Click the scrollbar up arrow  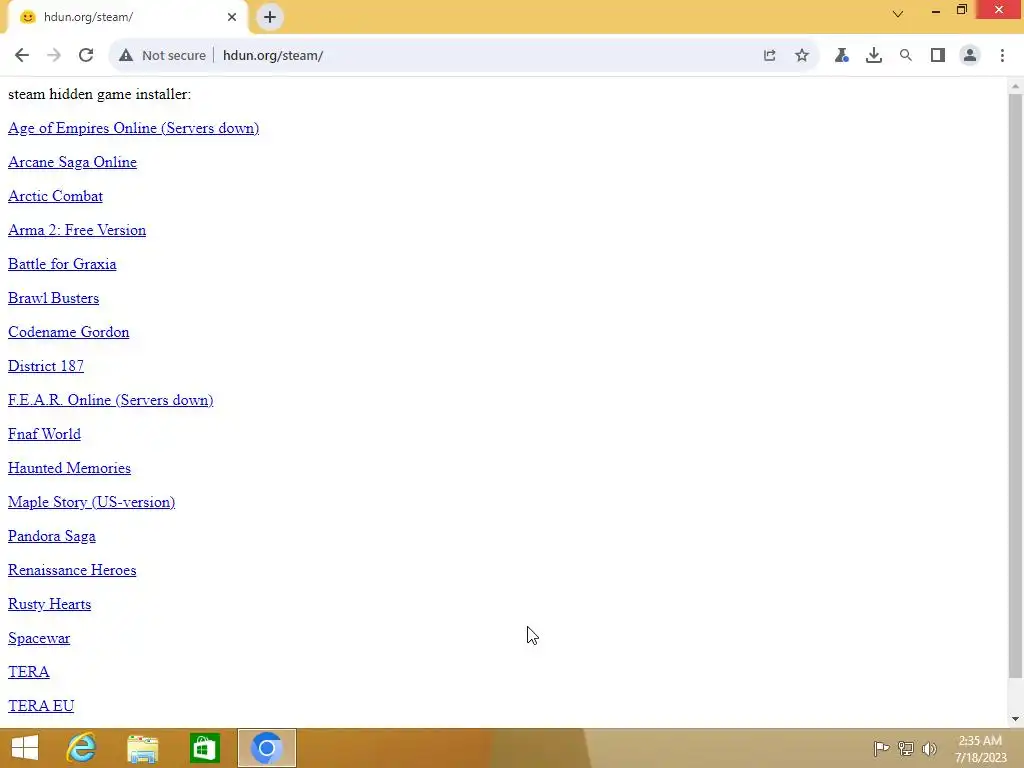[x=1015, y=86]
